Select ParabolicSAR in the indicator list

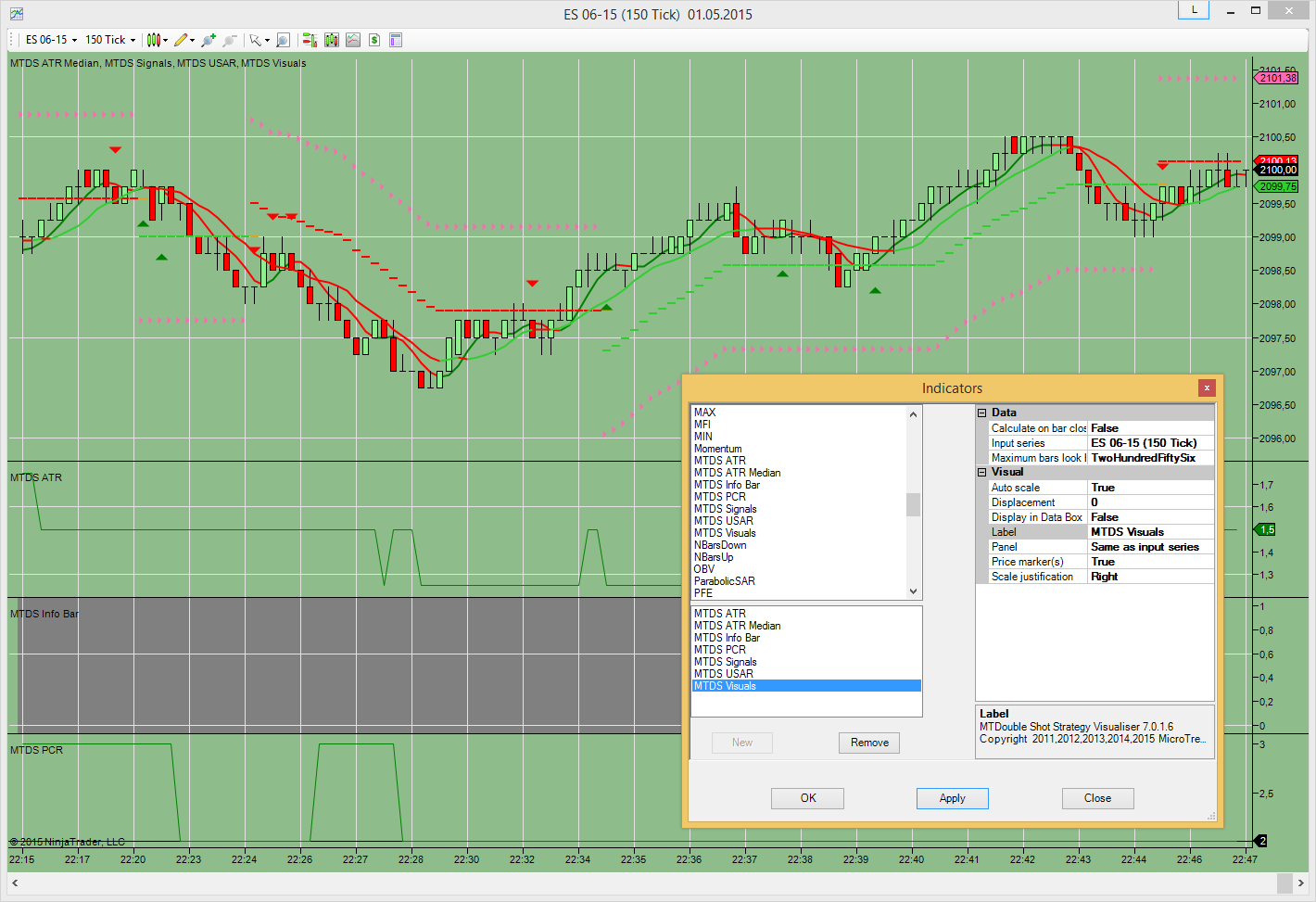pyautogui.click(x=725, y=581)
